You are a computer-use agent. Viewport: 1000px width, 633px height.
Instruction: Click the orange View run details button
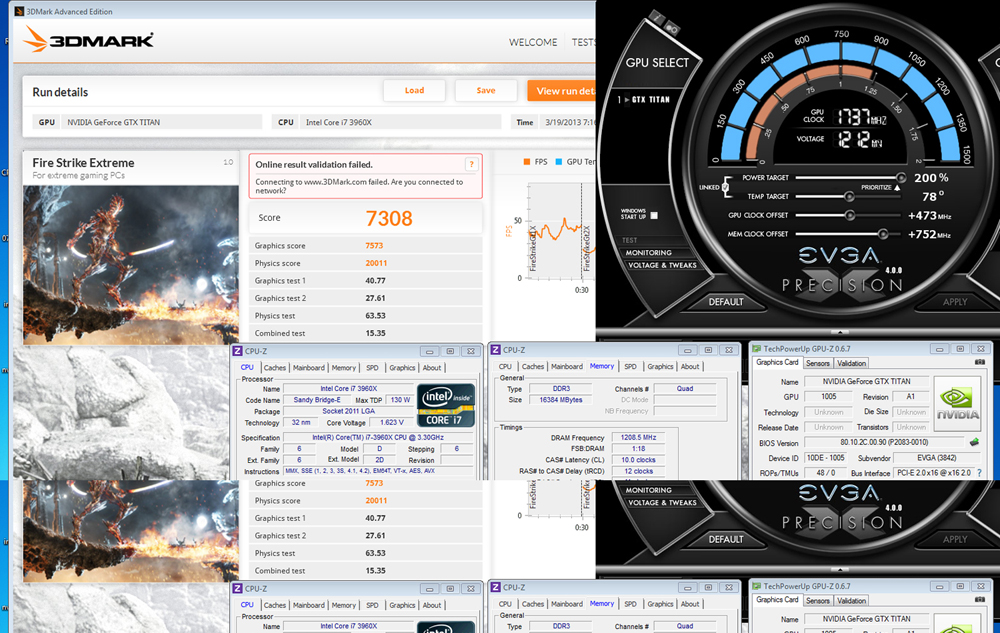tap(561, 91)
